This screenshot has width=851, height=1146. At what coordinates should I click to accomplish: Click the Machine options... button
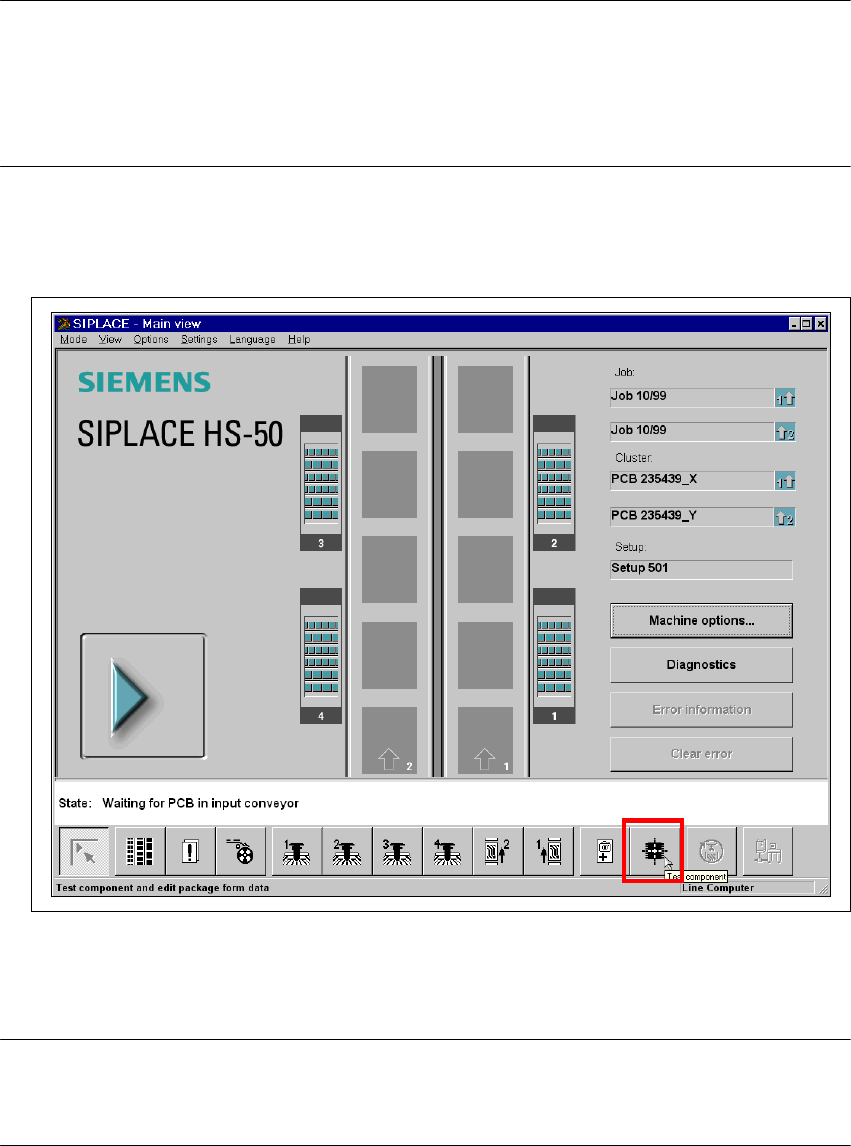pyautogui.click(x=701, y=621)
